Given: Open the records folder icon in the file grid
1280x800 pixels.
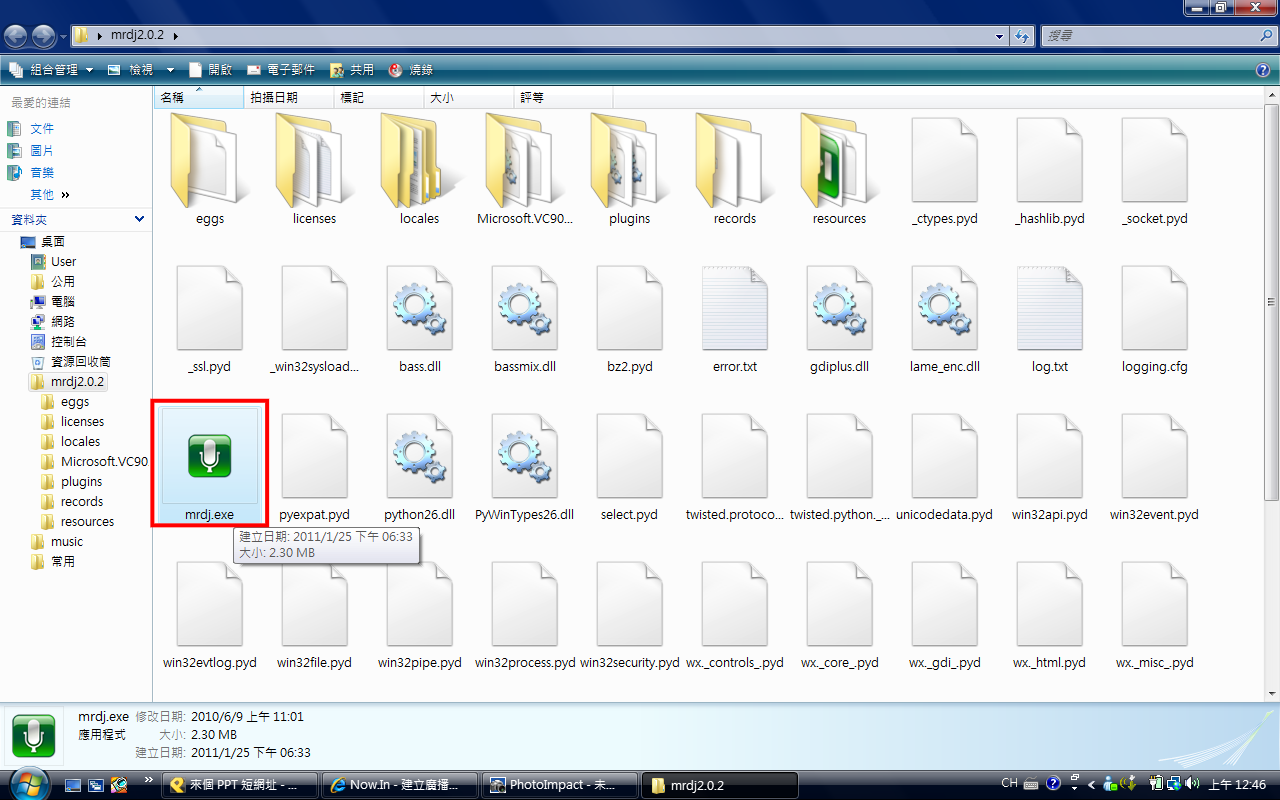Looking at the screenshot, I should coord(735,160).
